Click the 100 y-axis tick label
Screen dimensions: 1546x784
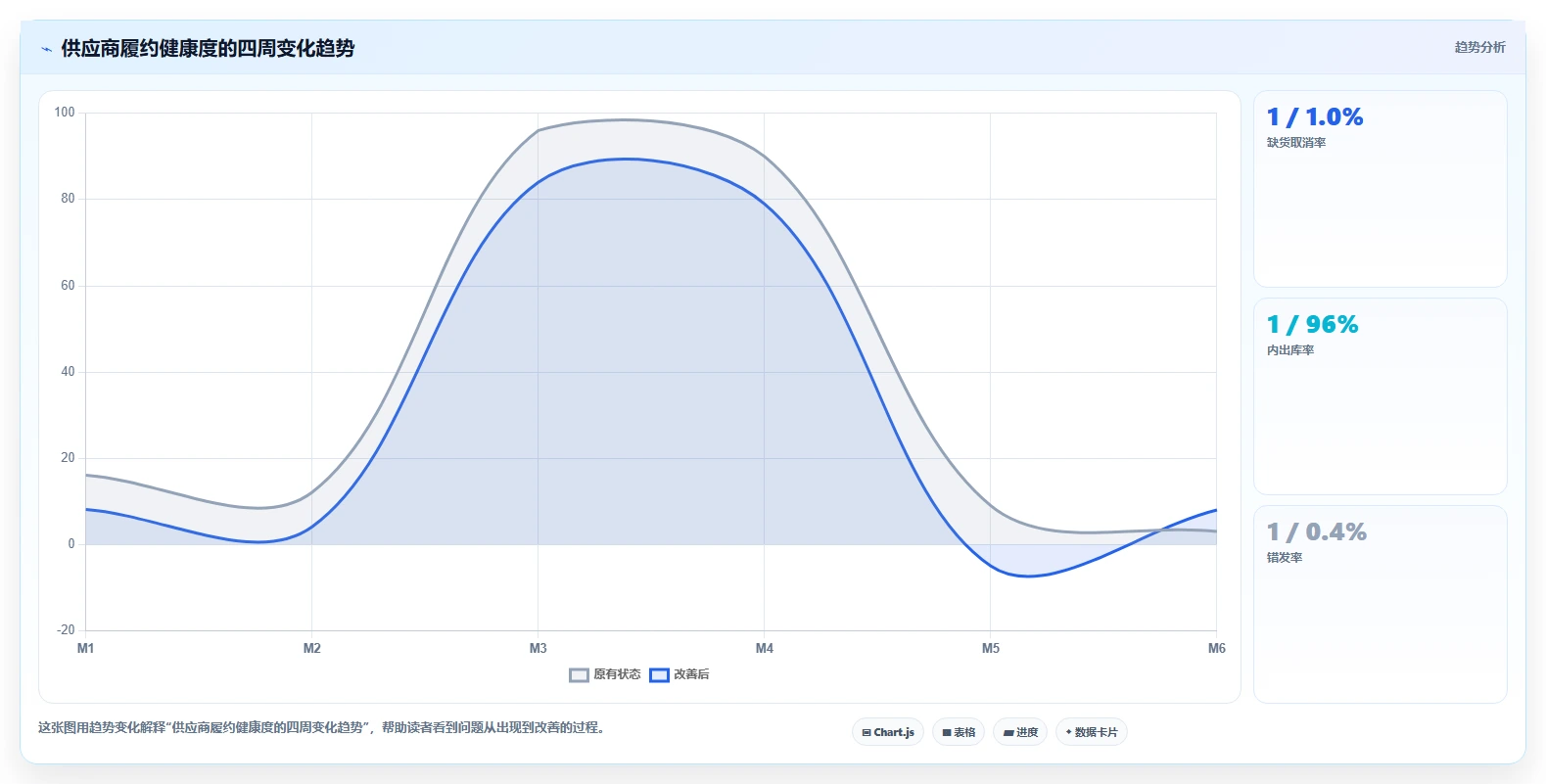(65, 113)
